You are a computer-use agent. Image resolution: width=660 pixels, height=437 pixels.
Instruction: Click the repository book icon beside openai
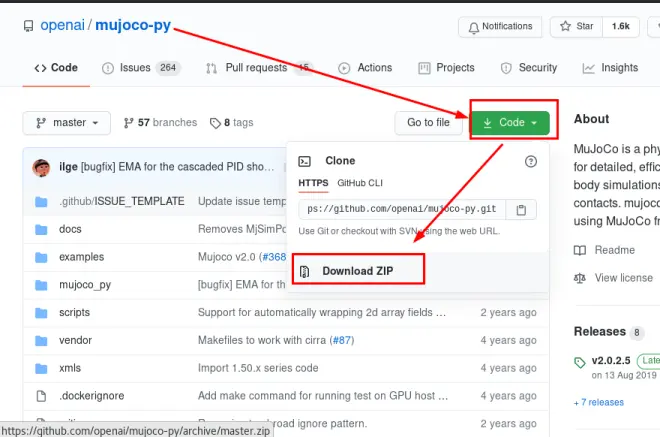click(x=28, y=26)
